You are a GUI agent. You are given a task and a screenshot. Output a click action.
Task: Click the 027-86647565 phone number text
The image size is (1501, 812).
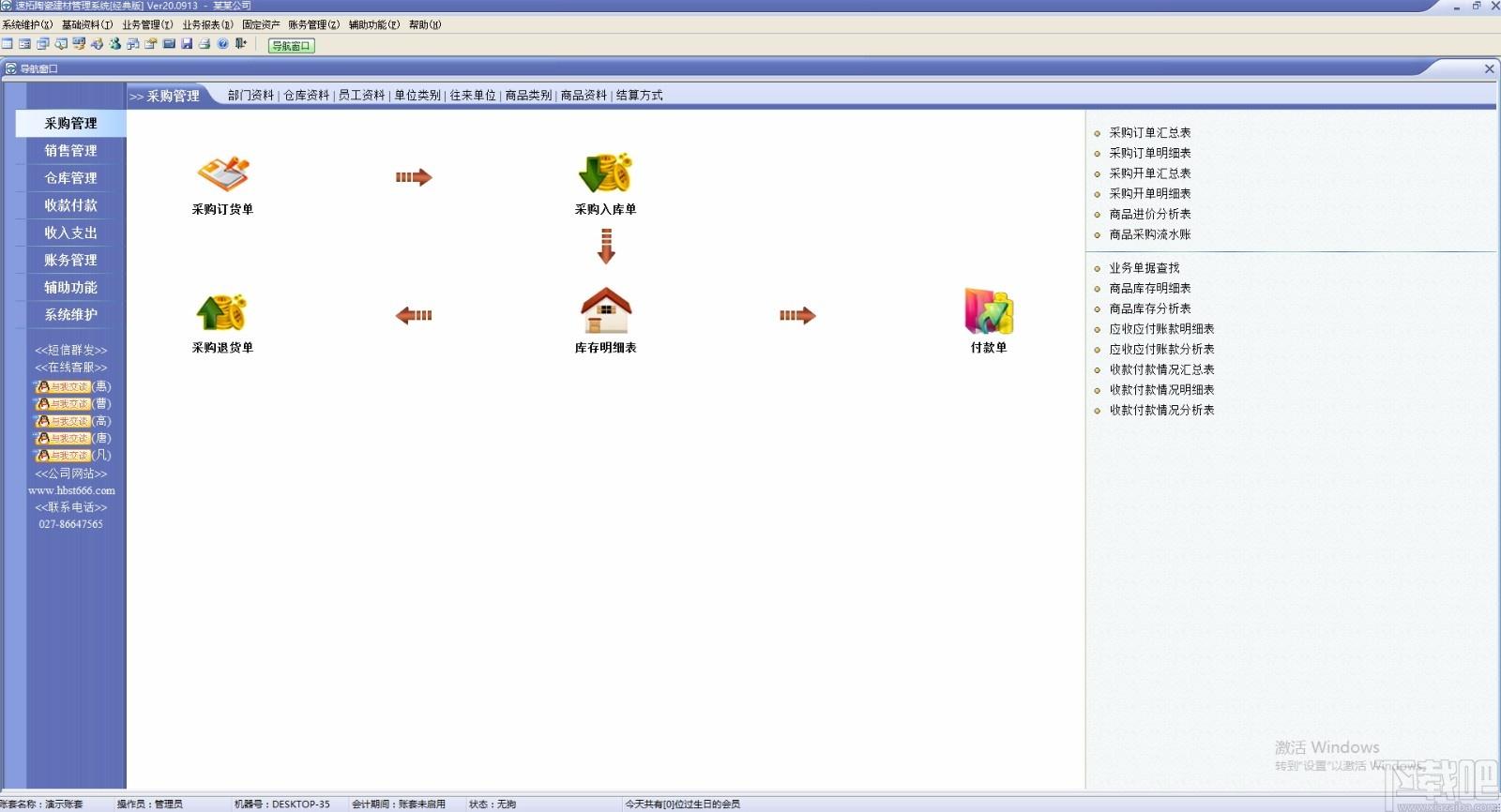(x=71, y=524)
